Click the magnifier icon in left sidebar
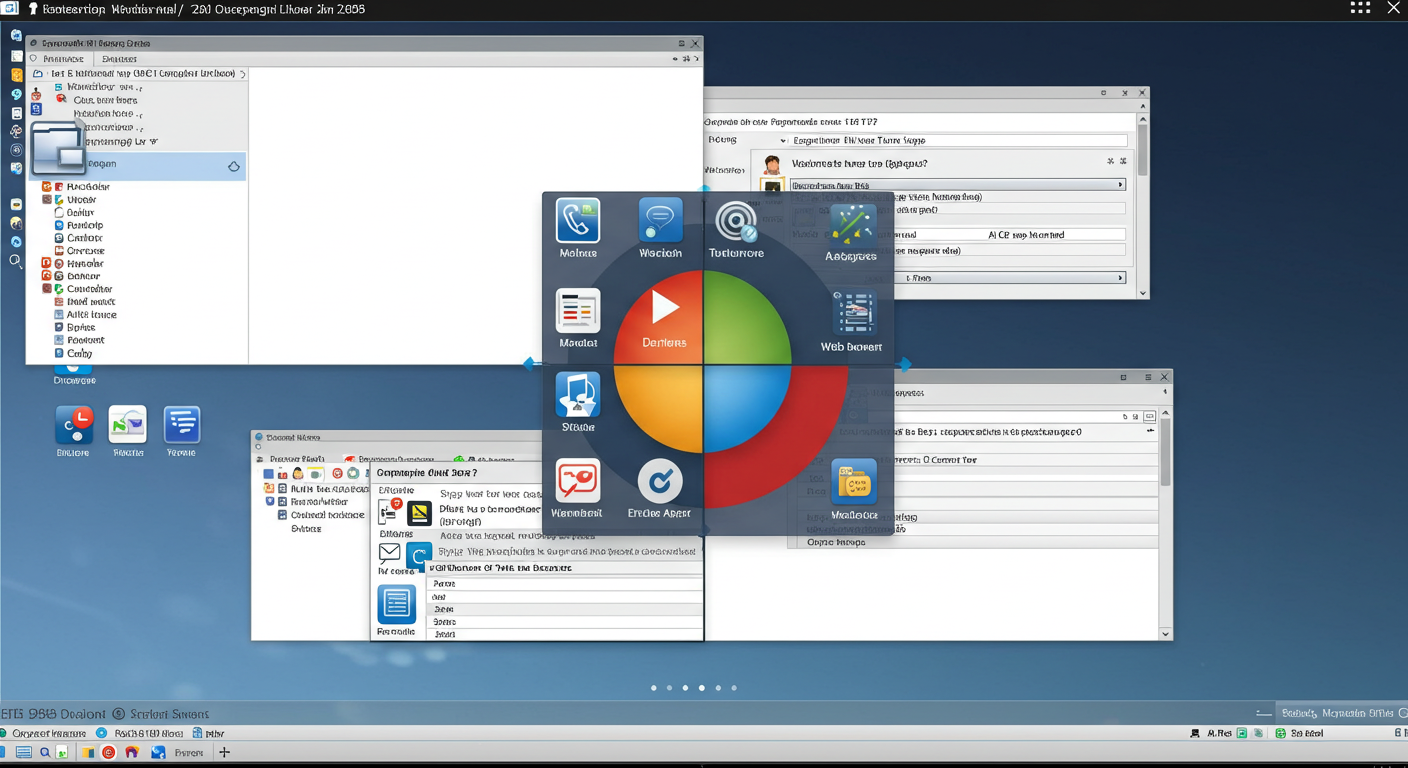Screen dimensions: 1408x768 16,261
